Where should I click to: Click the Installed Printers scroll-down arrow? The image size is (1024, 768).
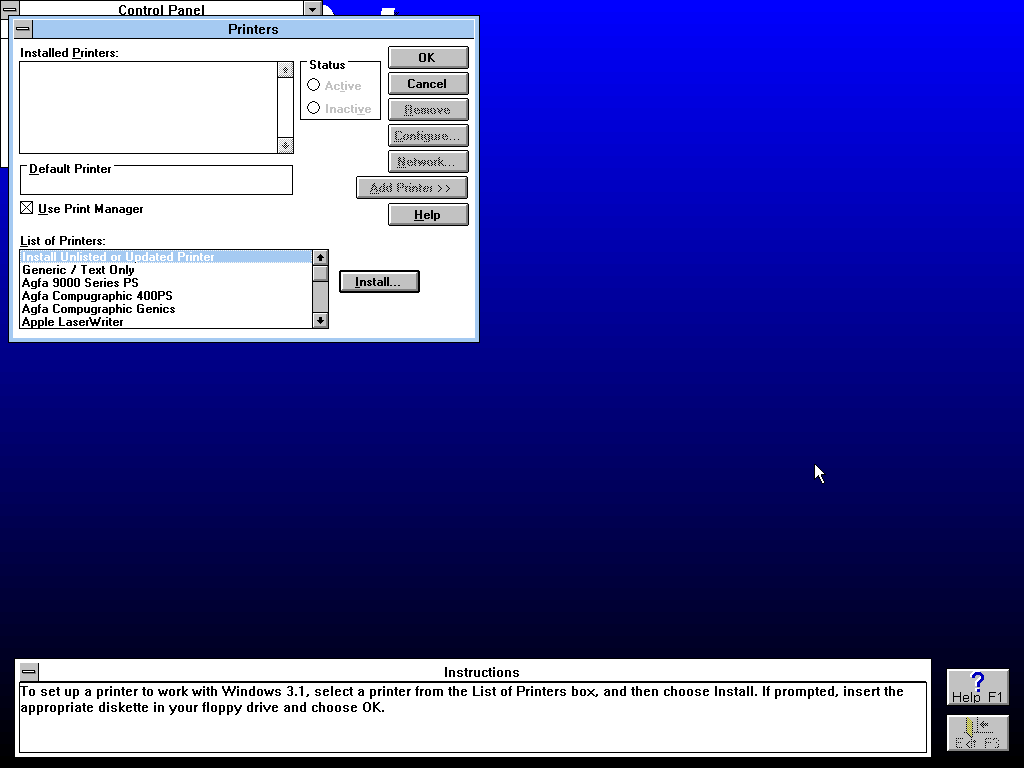click(x=285, y=145)
